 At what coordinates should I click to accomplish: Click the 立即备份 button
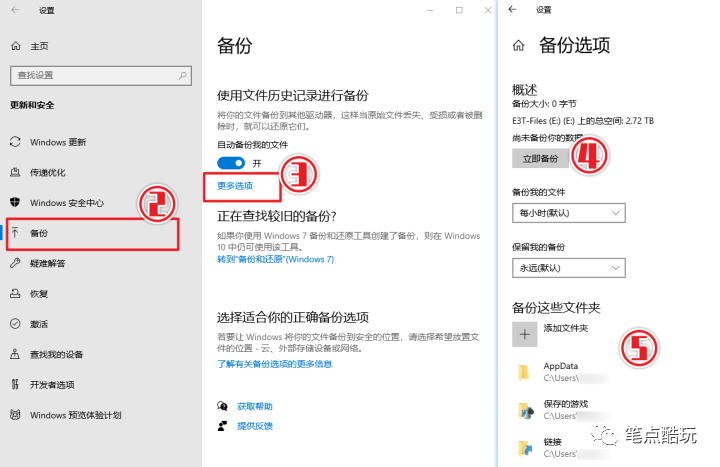(x=540, y=159)
